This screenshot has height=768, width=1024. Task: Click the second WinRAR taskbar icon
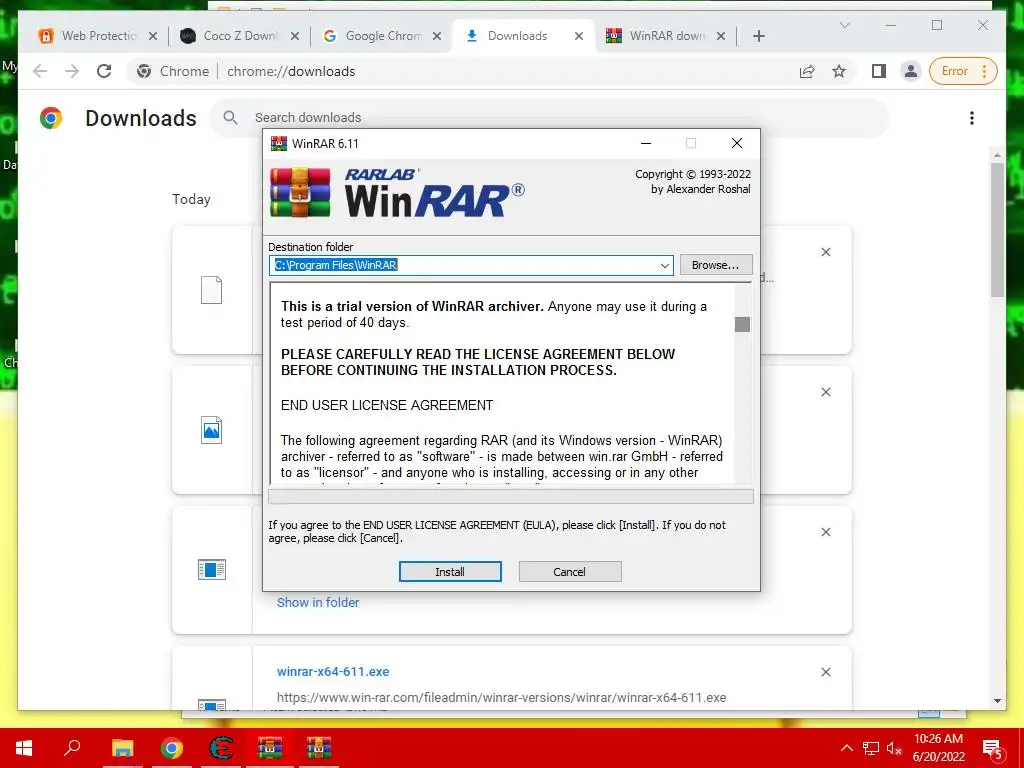(319, 748)
